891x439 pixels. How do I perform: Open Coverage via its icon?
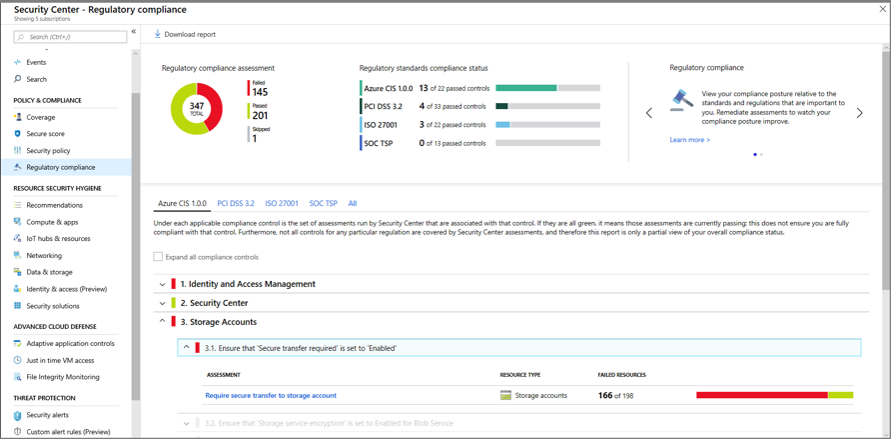tap(18, 117)
